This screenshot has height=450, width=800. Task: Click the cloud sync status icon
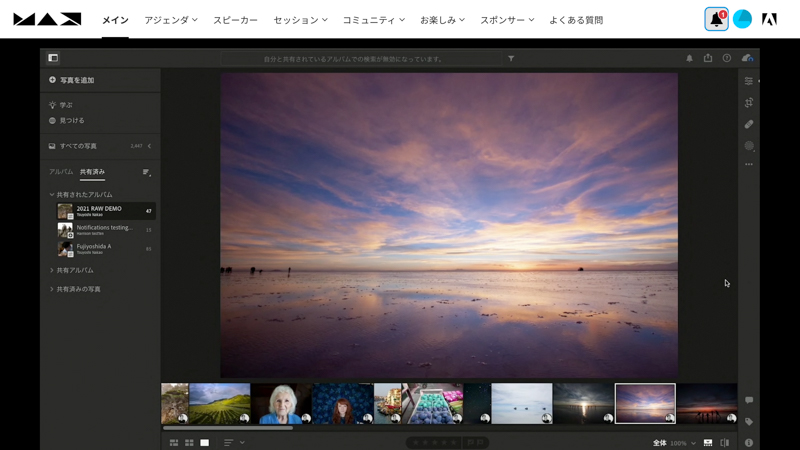click(747, 58)
